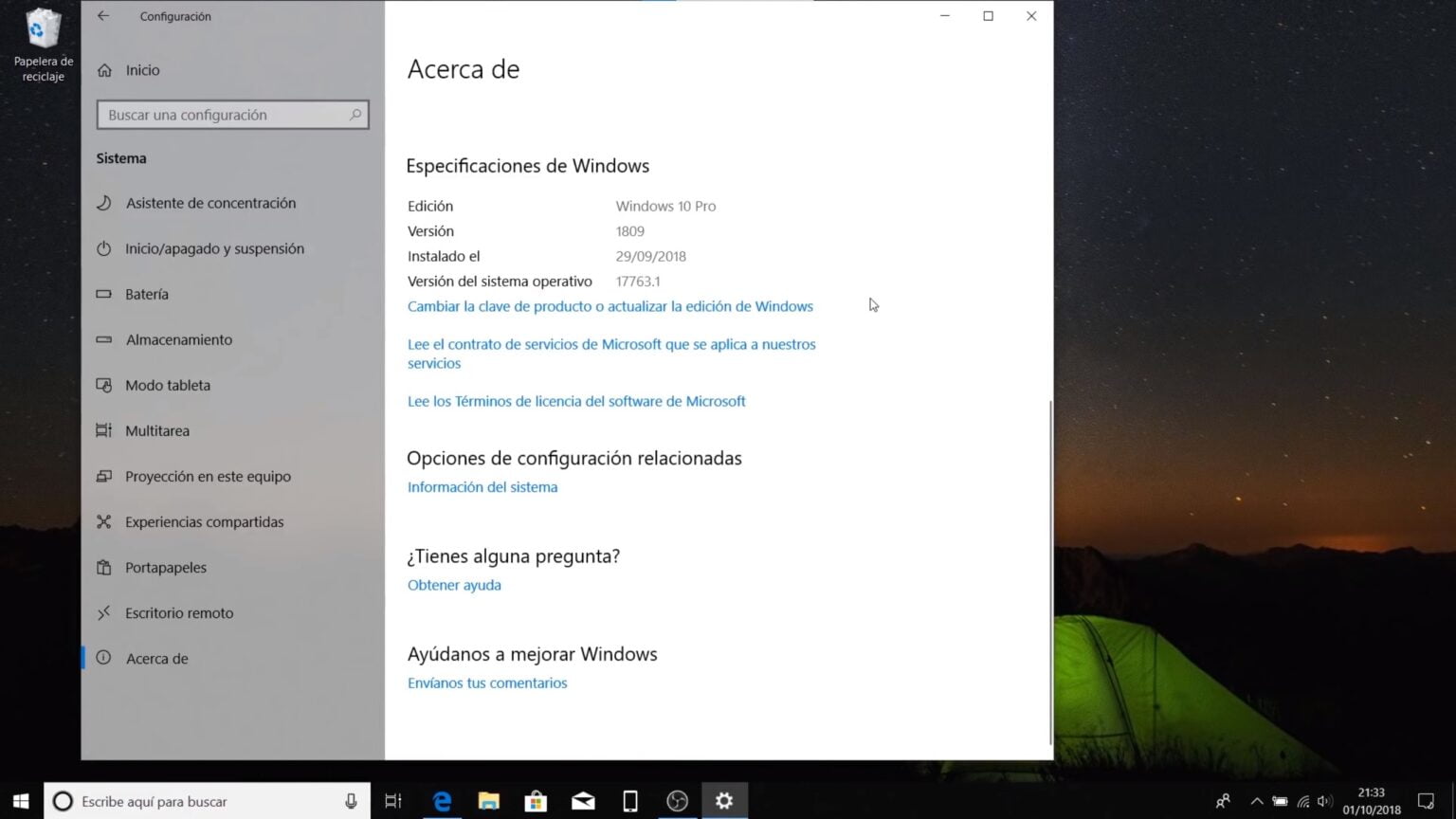
Task: Open Batería settings page
Action: [x=147, y=294]
